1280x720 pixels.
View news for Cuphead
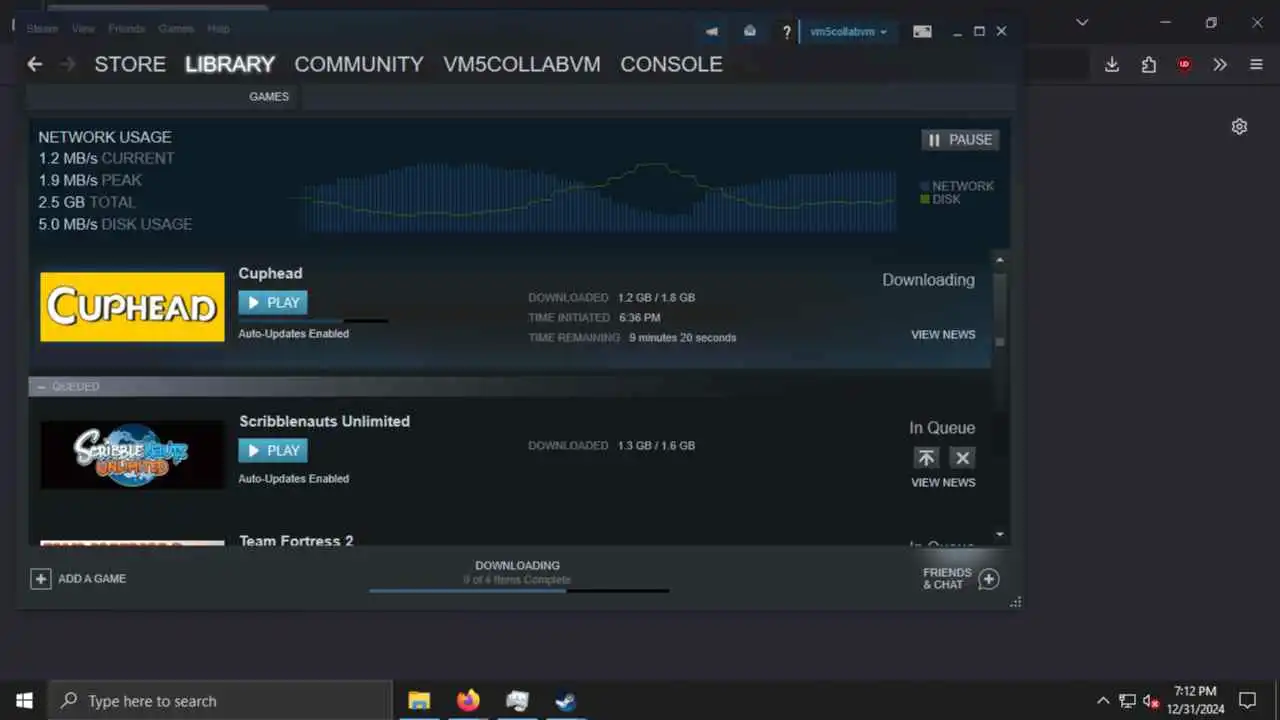943,335
